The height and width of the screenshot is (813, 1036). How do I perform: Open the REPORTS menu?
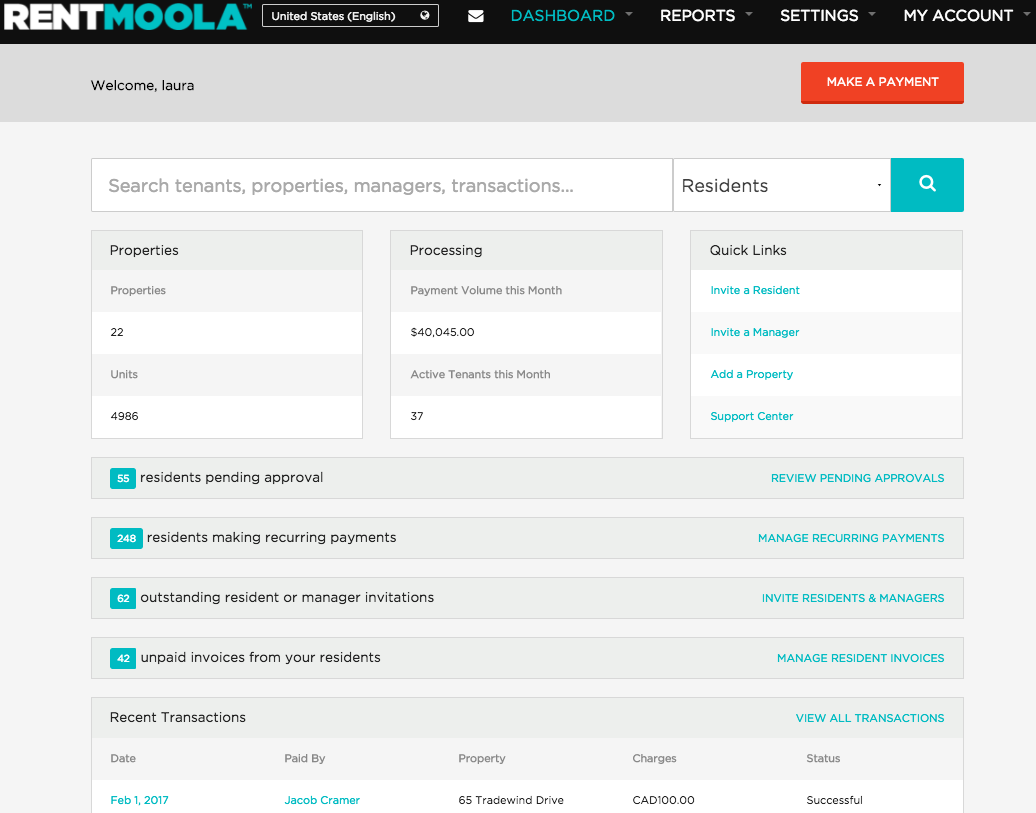697,16
